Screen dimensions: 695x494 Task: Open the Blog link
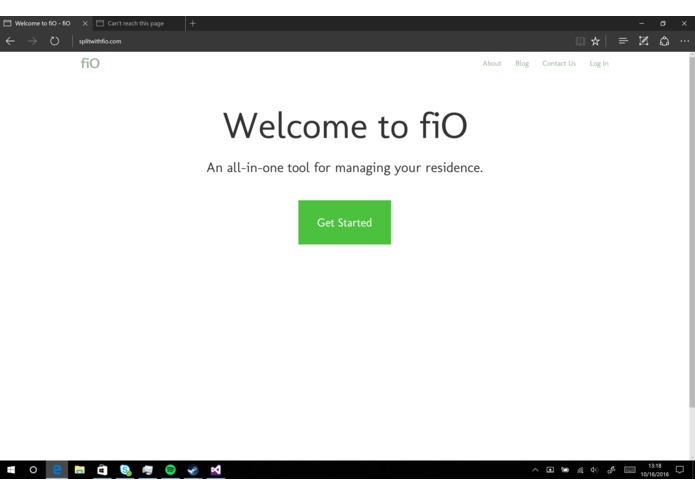(x=522, y=63)
